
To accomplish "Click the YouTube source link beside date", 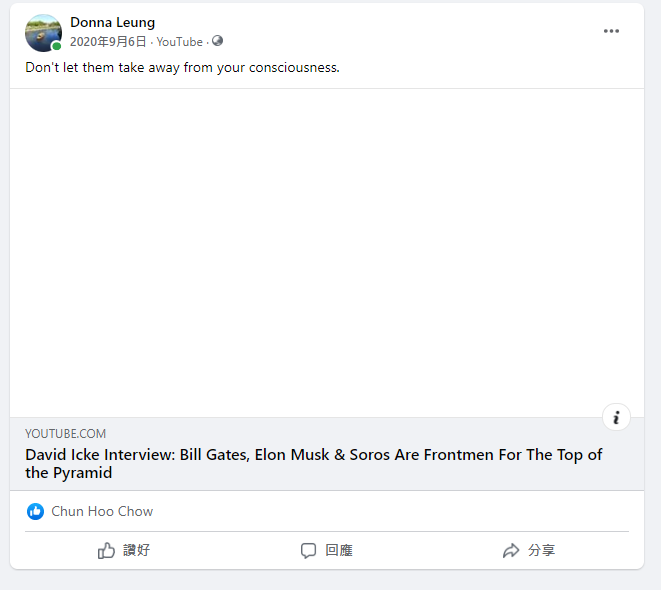I will coord(179,42).
